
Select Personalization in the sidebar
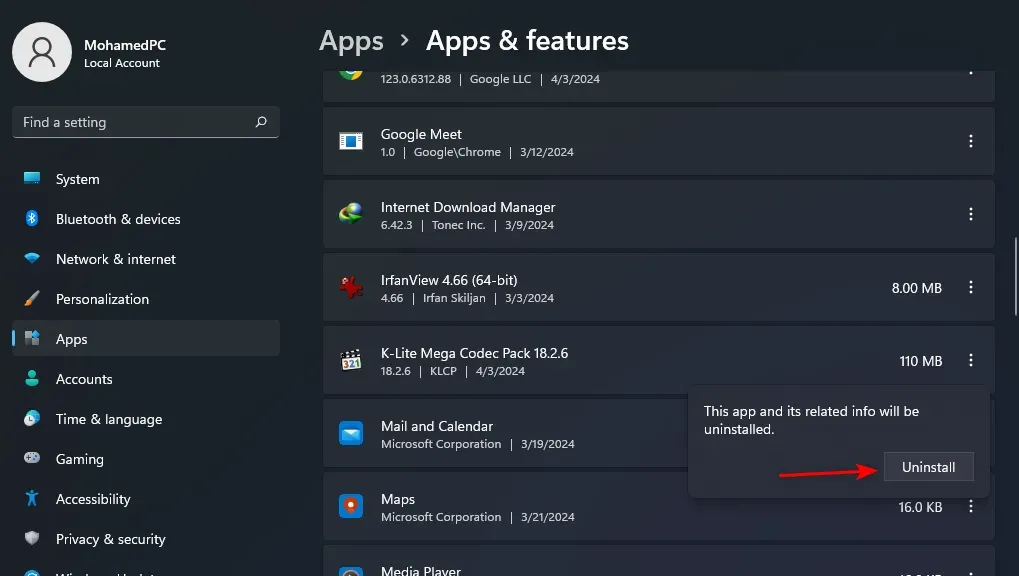(x=146, y=299)
